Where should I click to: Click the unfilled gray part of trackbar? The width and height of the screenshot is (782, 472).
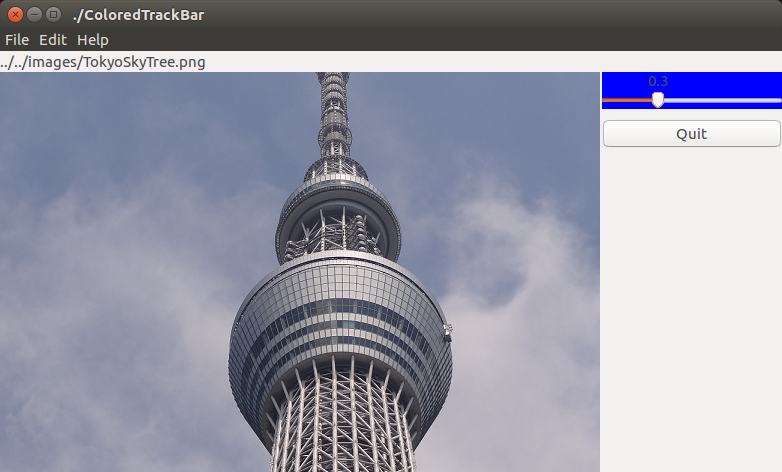(x=723, y=100)
